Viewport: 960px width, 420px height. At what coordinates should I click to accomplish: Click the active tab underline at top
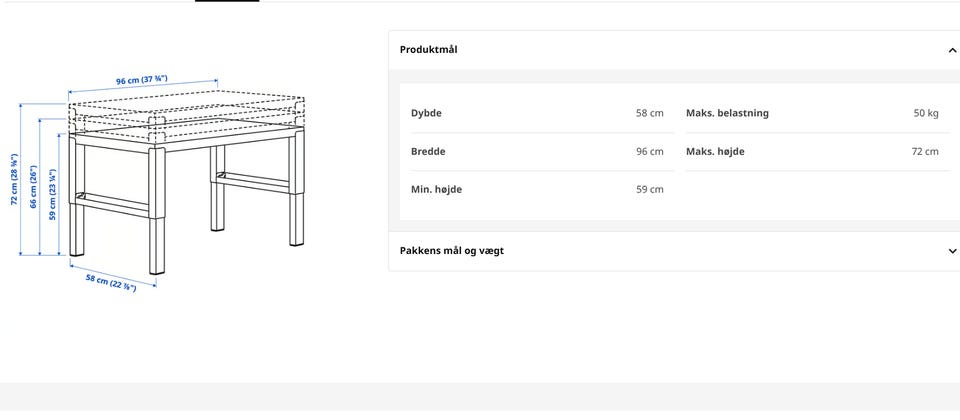click(227, 1)
